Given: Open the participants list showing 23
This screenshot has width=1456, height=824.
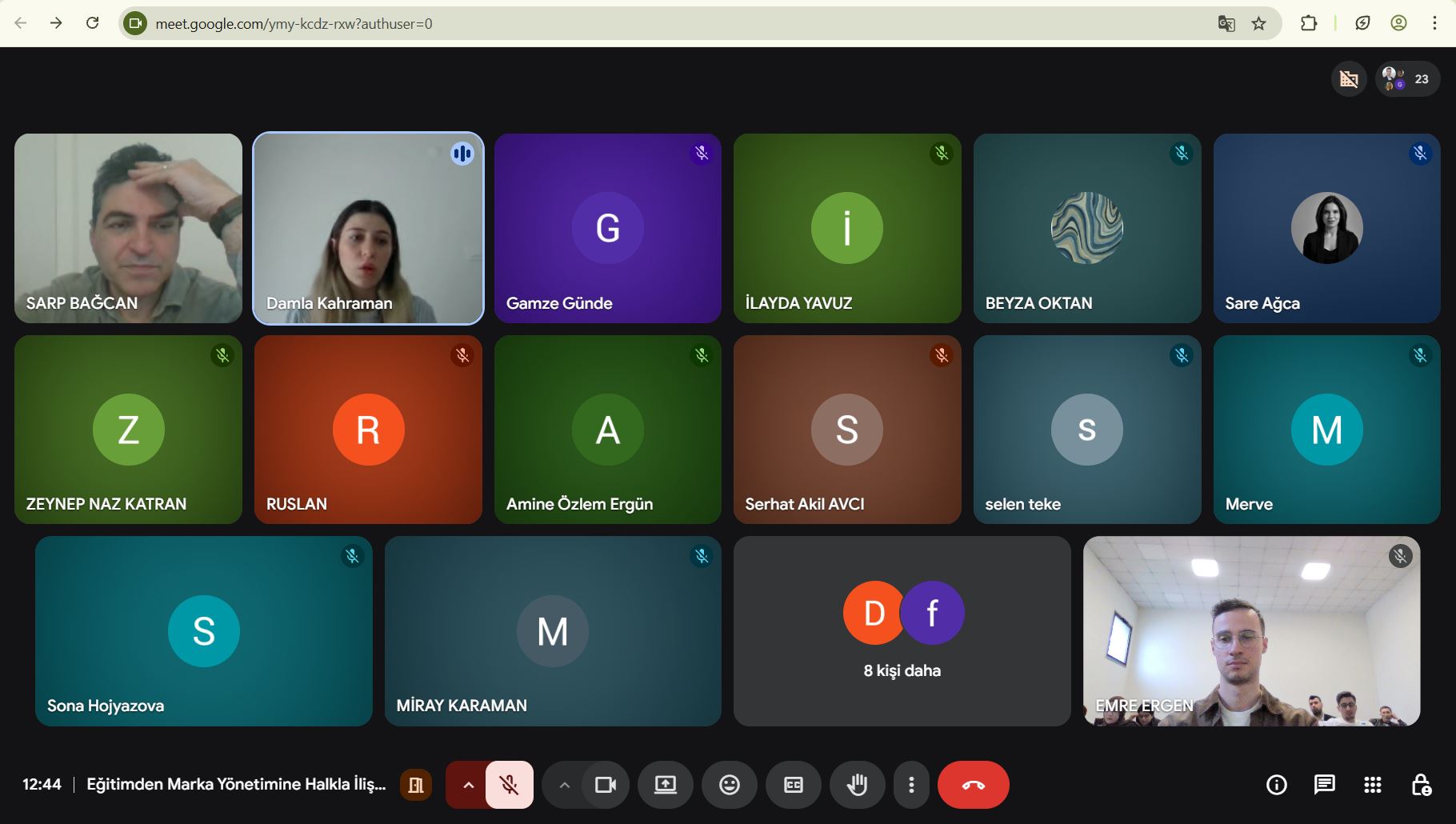Looking at the screenshot, I should pyautogui.click(x=1408, y=79).
